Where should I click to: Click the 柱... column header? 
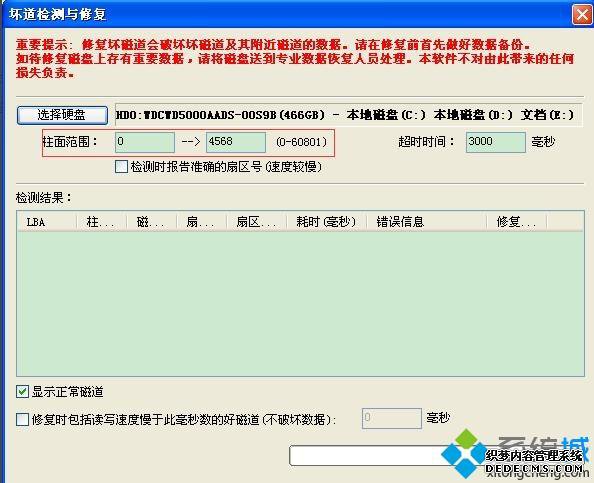coord(102,222)
